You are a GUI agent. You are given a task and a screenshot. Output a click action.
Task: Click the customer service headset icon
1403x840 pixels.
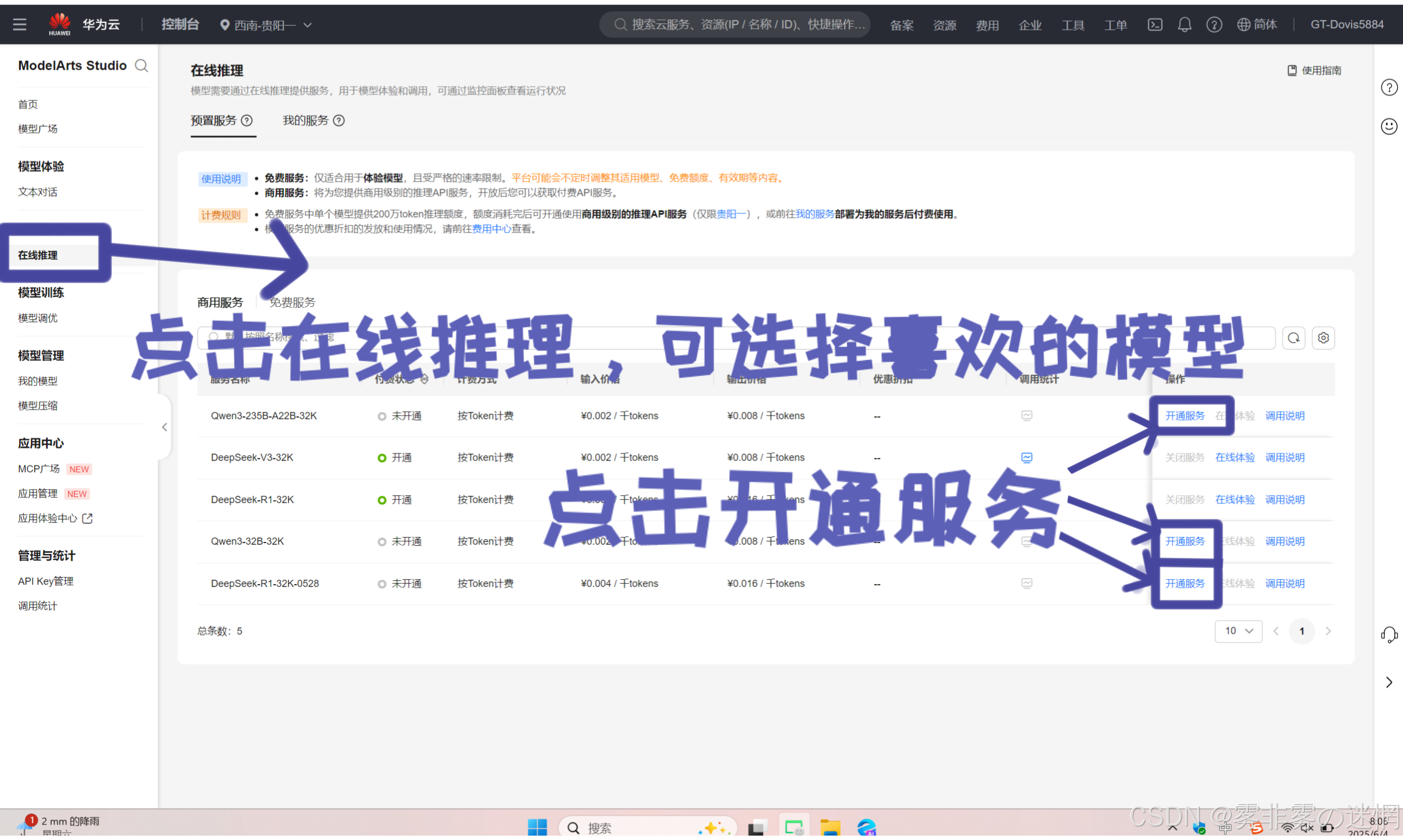1388,635
